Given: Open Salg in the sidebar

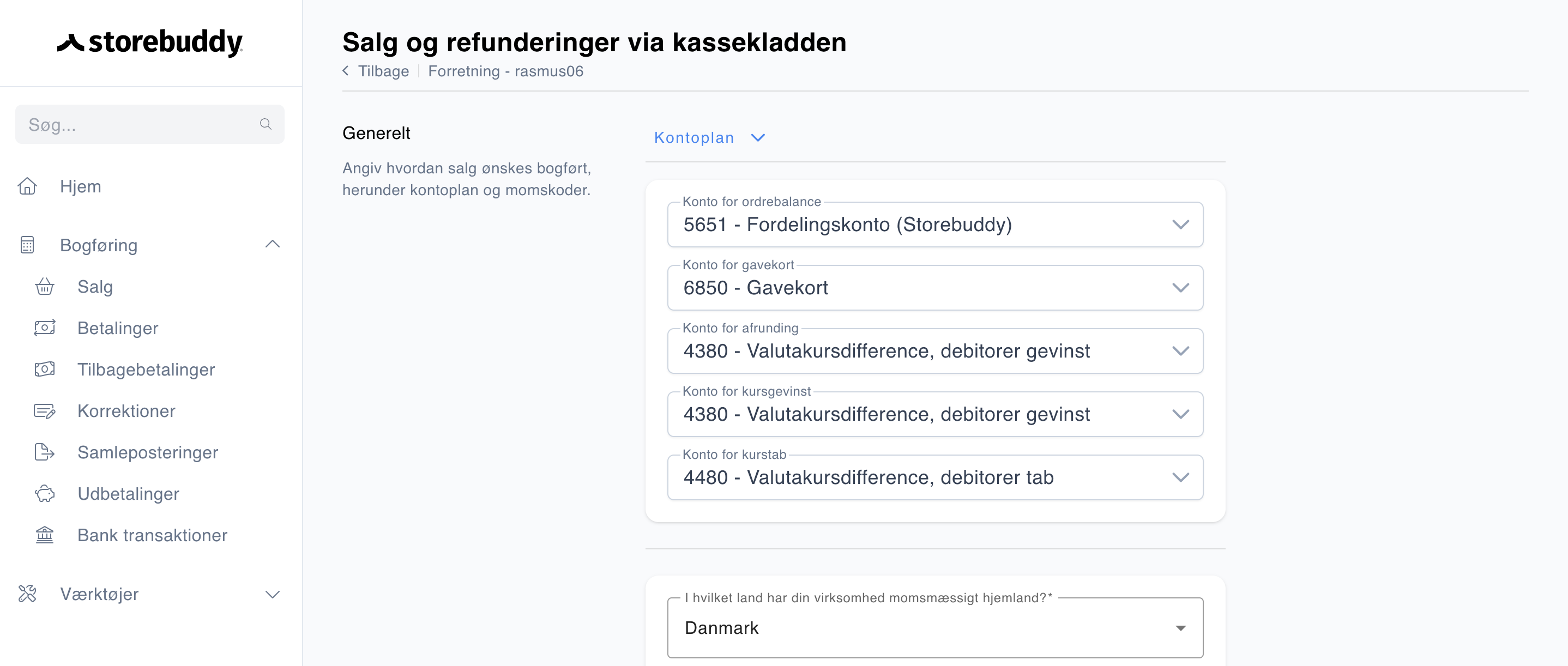Looking at the screenshot, I should (95, 287).
